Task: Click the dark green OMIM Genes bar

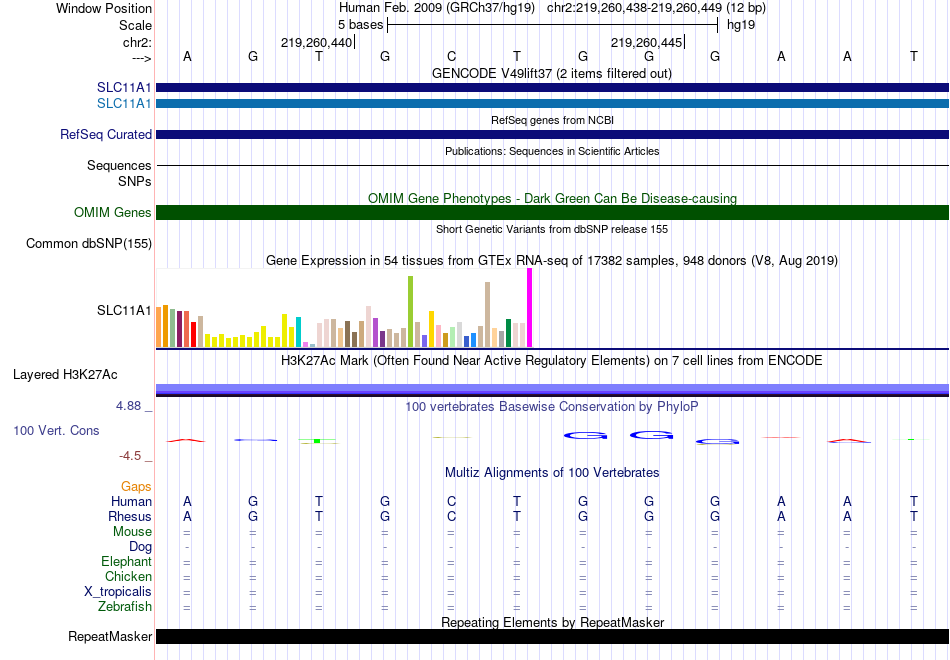Action: [552, 213]
